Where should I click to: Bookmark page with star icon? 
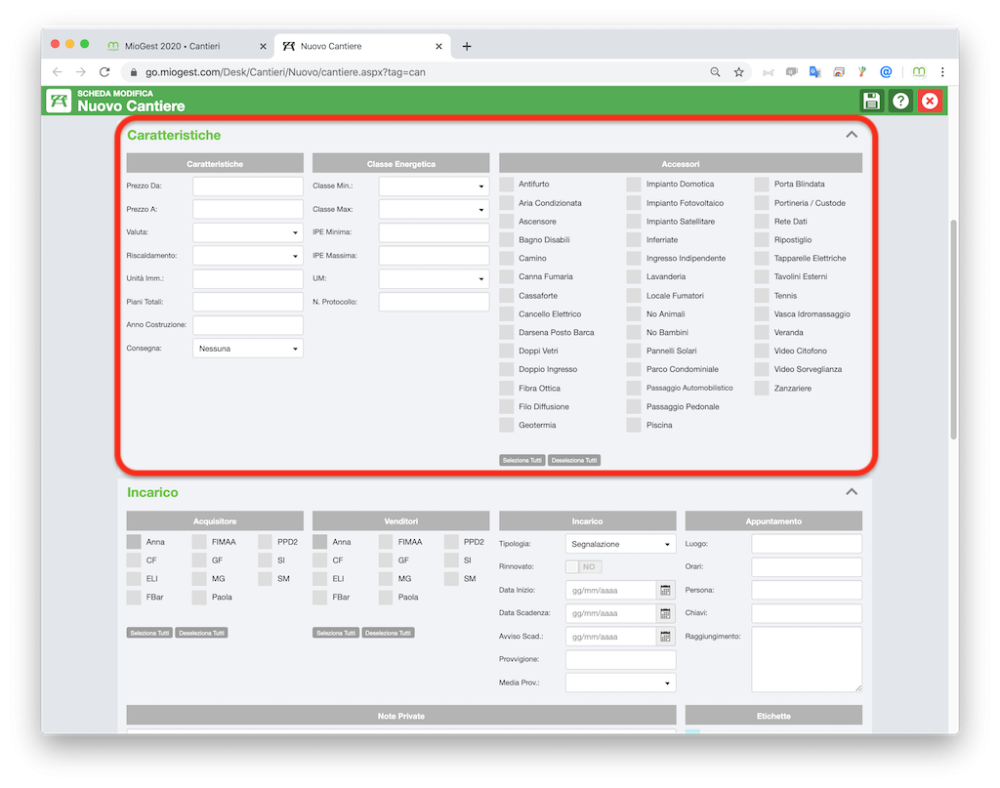coord(739,72)
